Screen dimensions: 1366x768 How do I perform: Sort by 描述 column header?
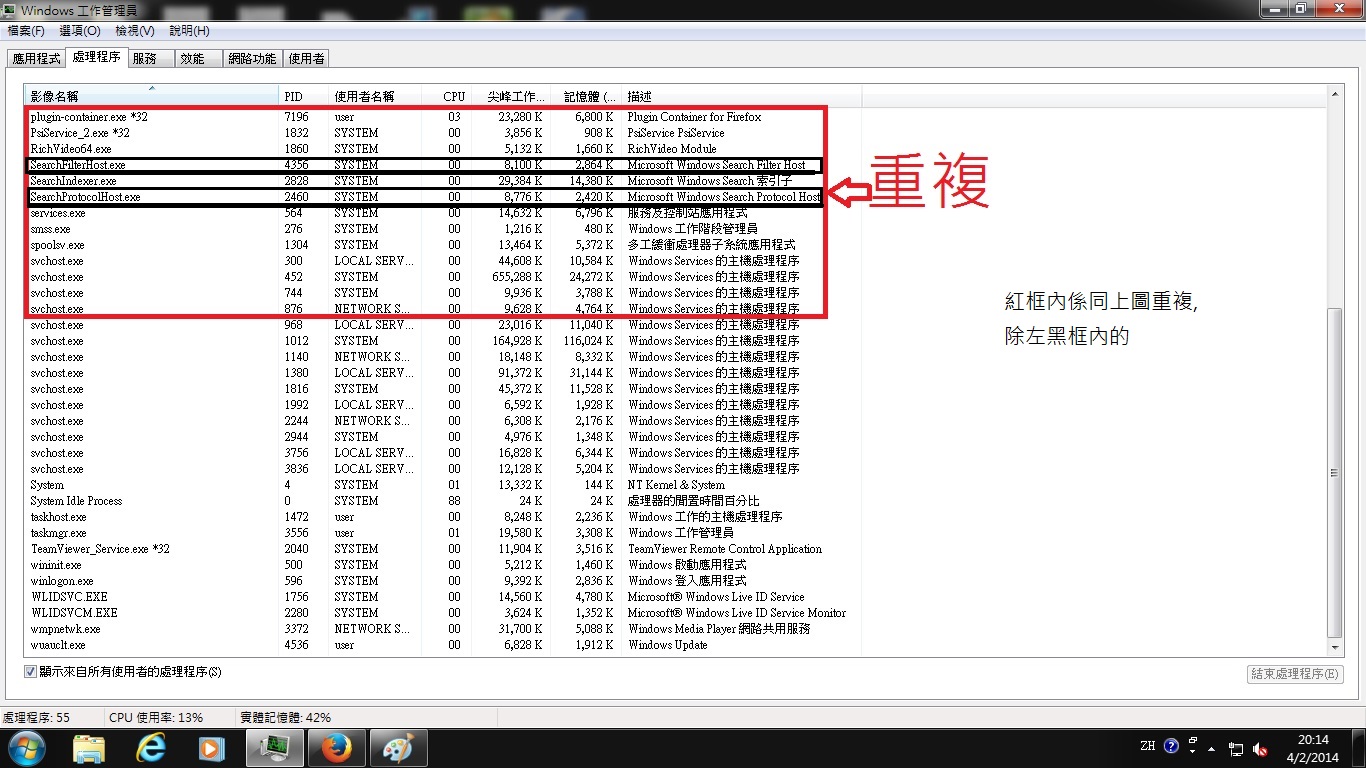coord(741,97)
